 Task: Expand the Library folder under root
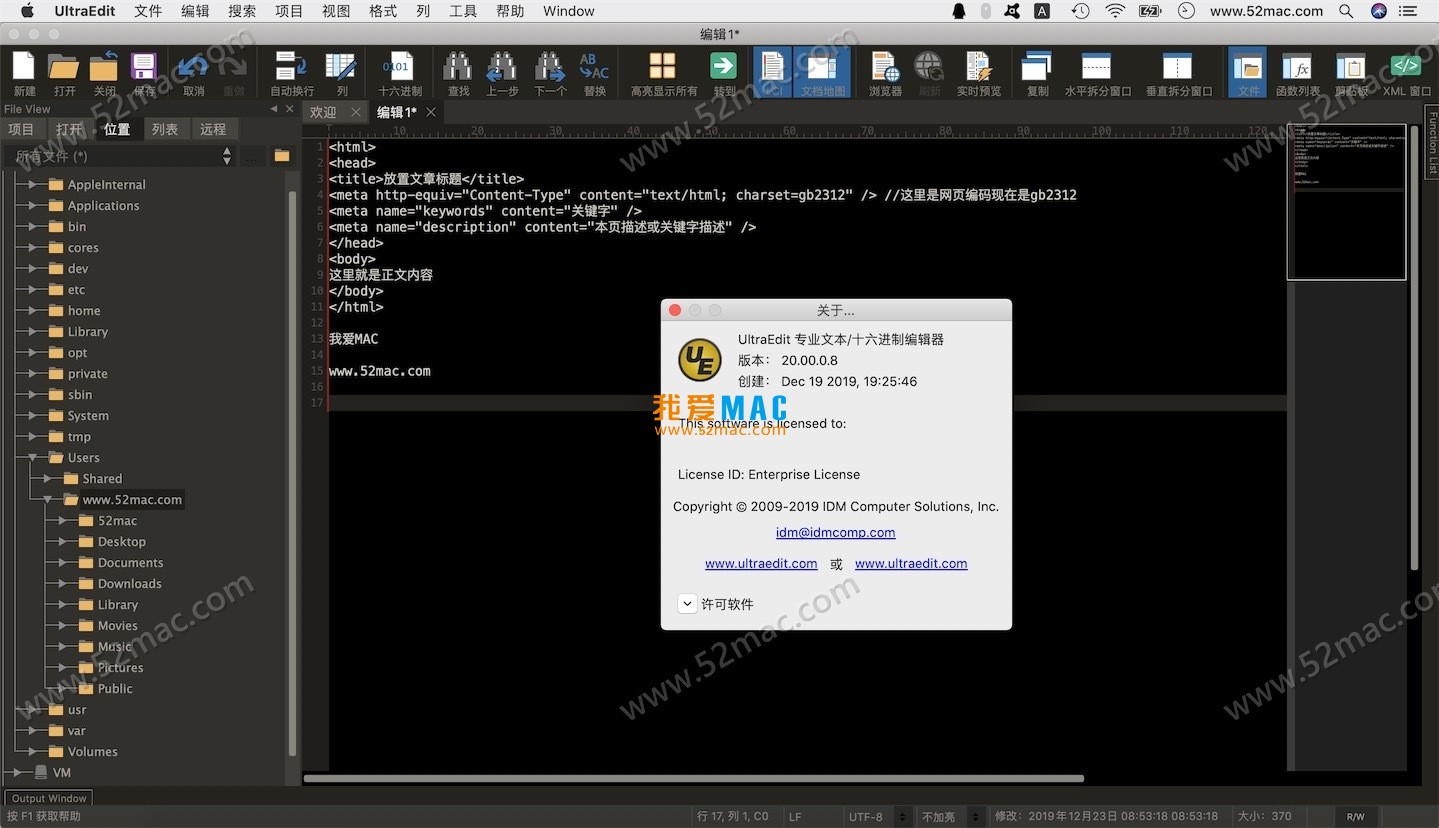point(32,331)
